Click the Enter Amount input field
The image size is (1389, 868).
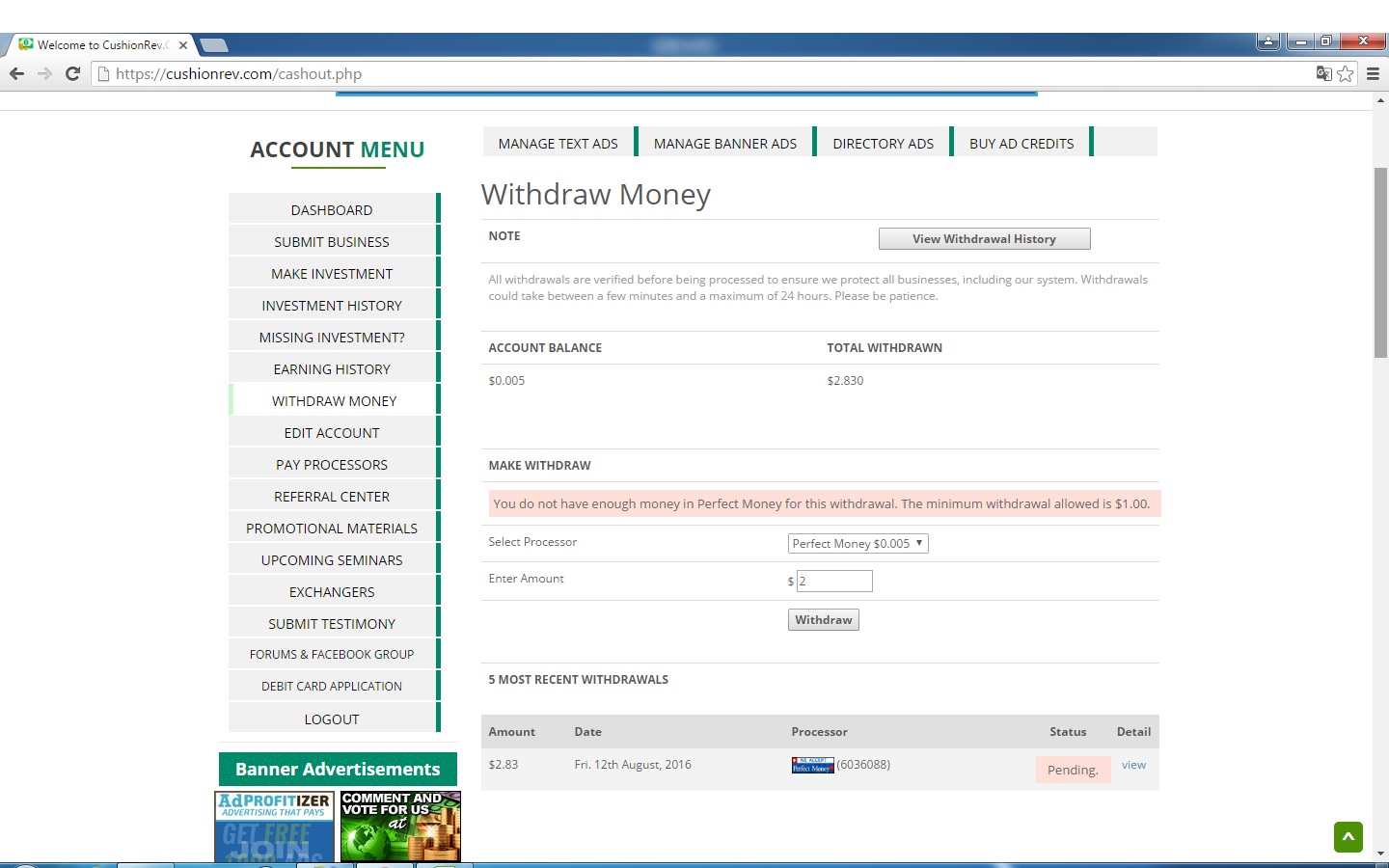[834, 581]
